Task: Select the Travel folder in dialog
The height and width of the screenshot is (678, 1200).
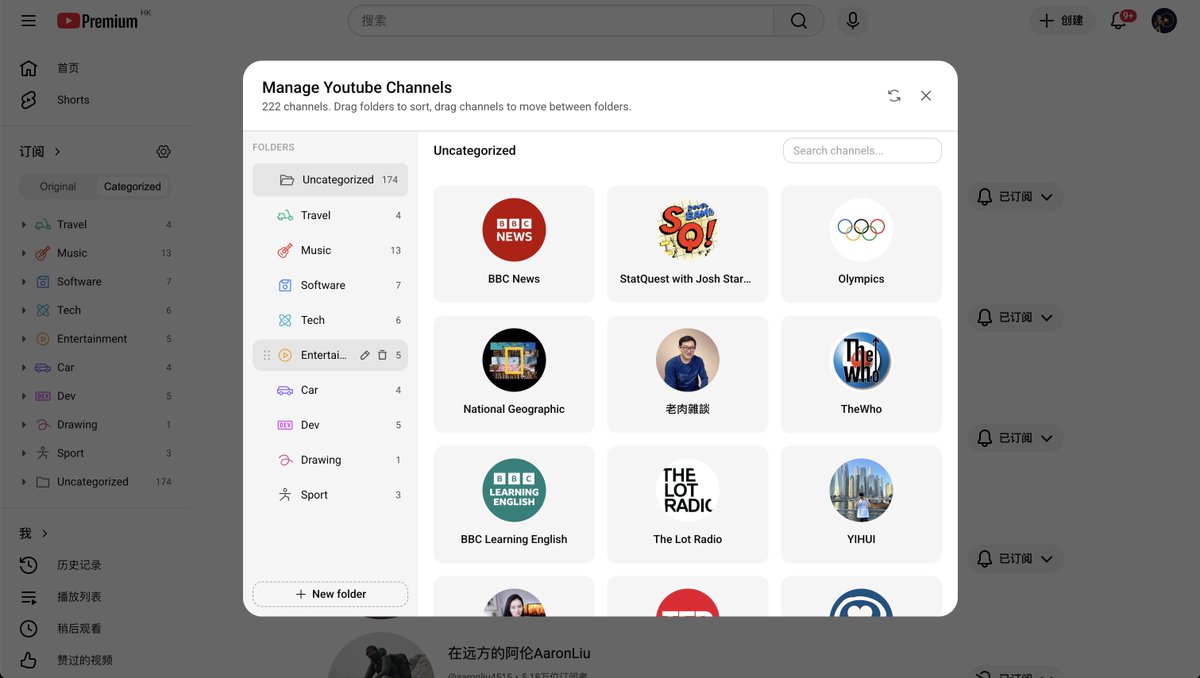Action: point(330,215)
